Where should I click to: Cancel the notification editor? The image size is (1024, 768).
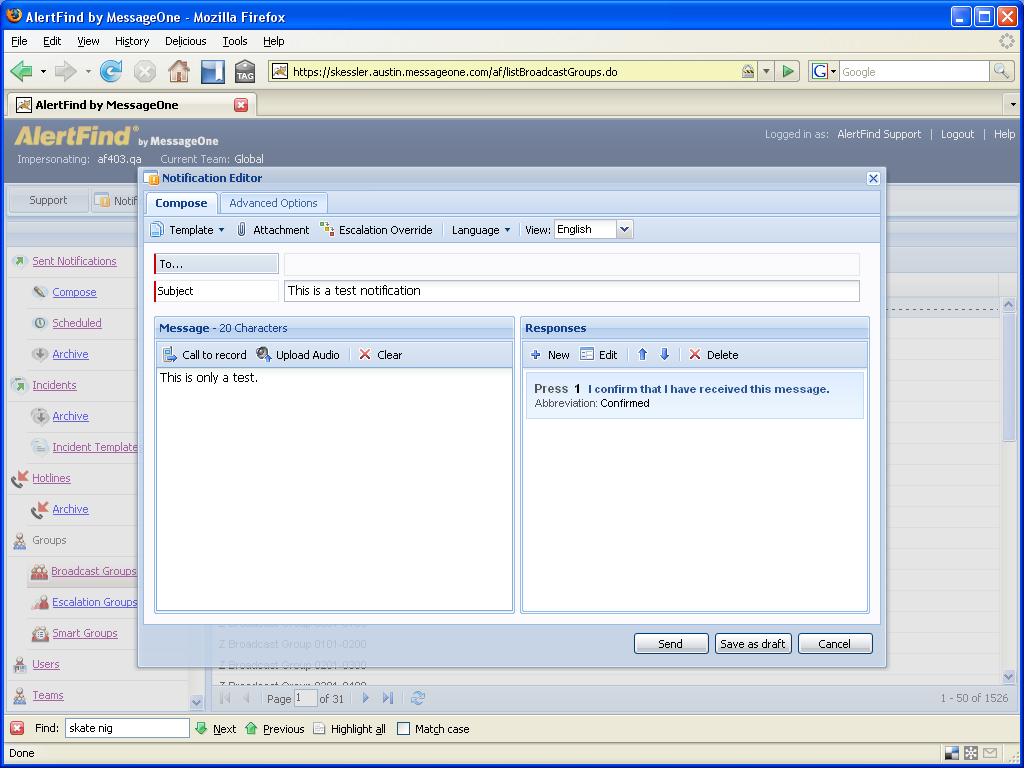click(835, 643)
